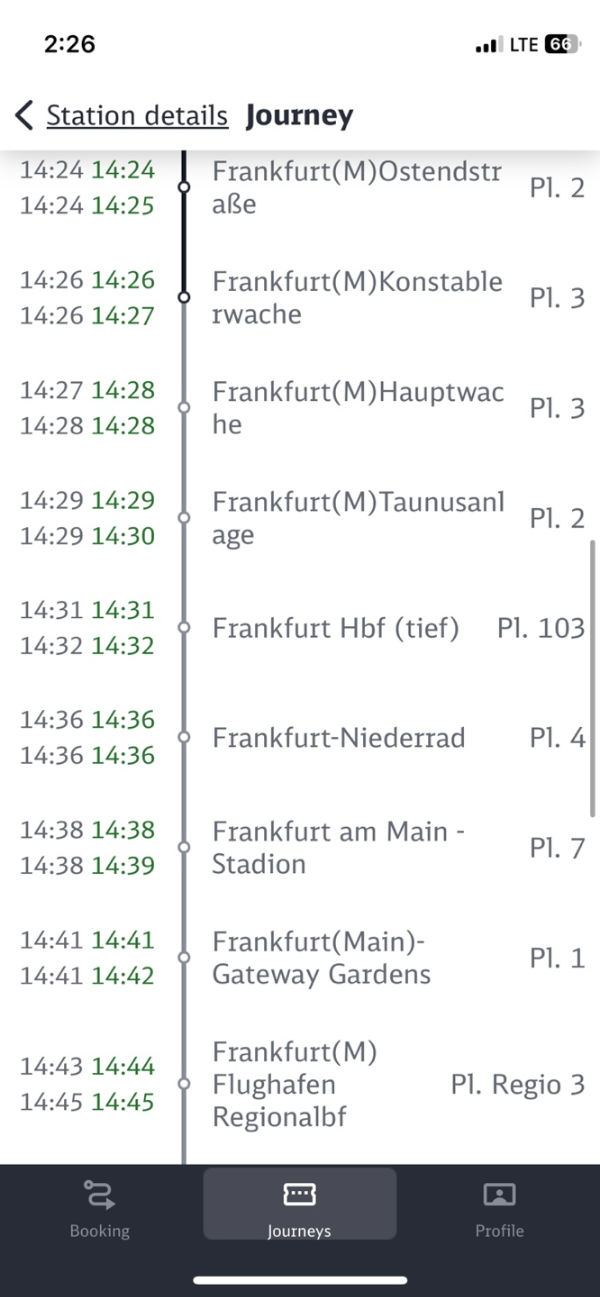Open the Flughafen Regionalbf stop

(300, 1084)
